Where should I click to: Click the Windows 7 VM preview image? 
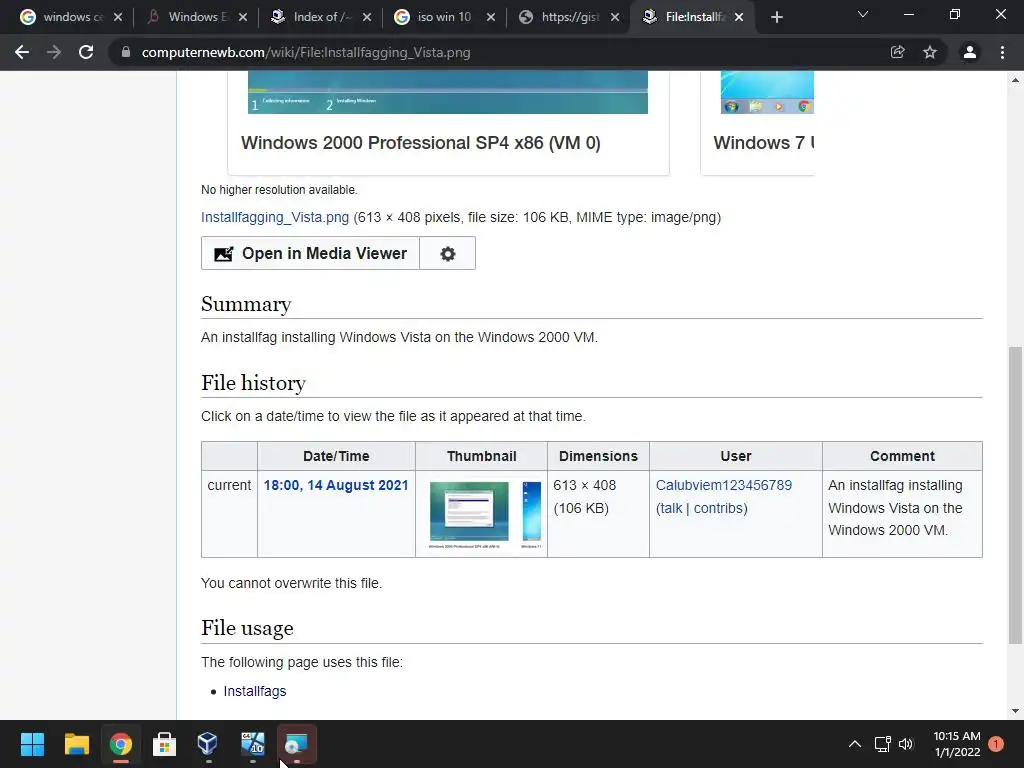coord(767,92)
